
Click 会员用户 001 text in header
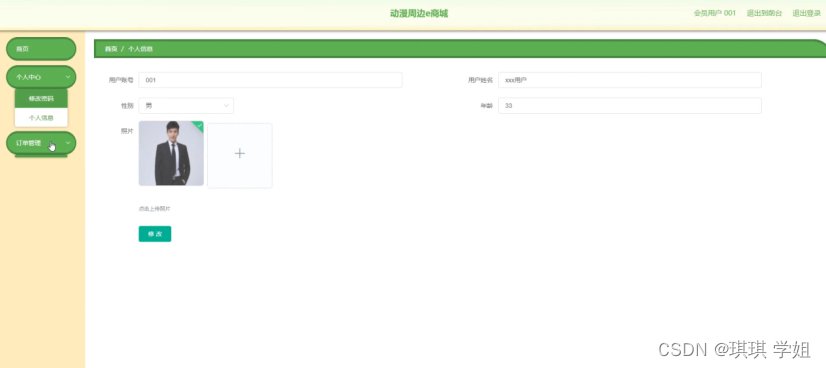(x=714, y=13)
